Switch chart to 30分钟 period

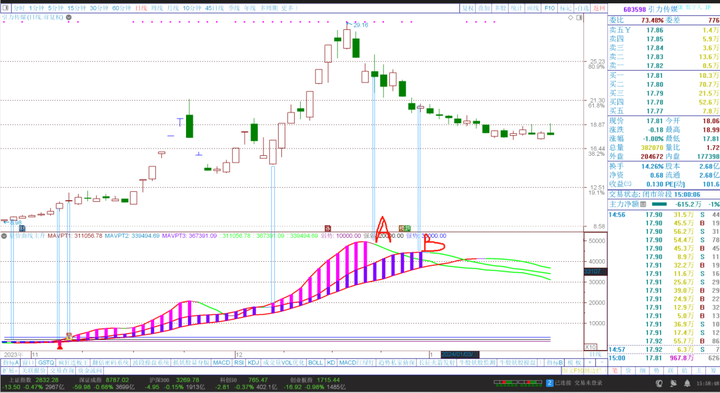click(x=99, y=8)
